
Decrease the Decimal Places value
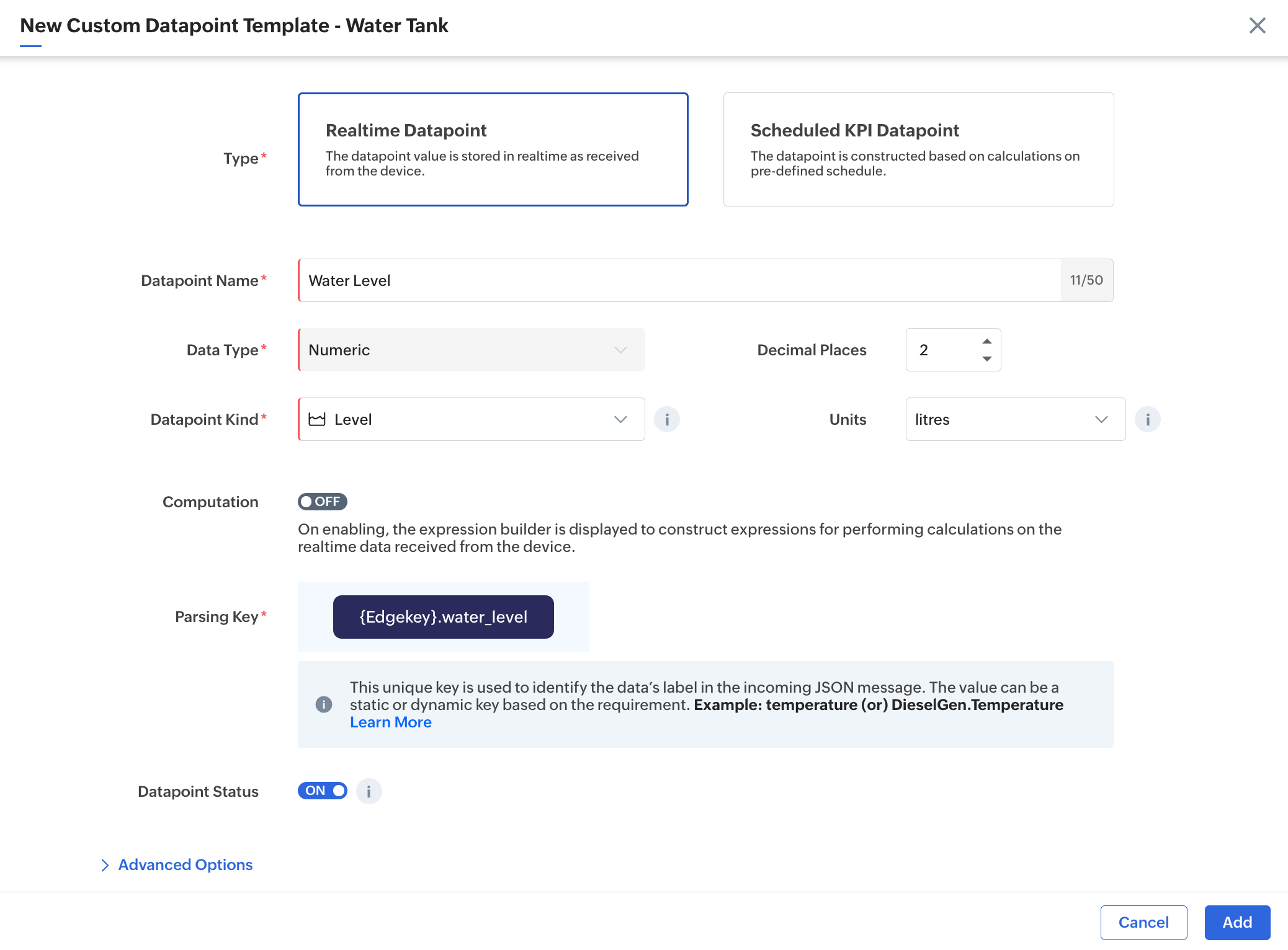tap(986, 359)
